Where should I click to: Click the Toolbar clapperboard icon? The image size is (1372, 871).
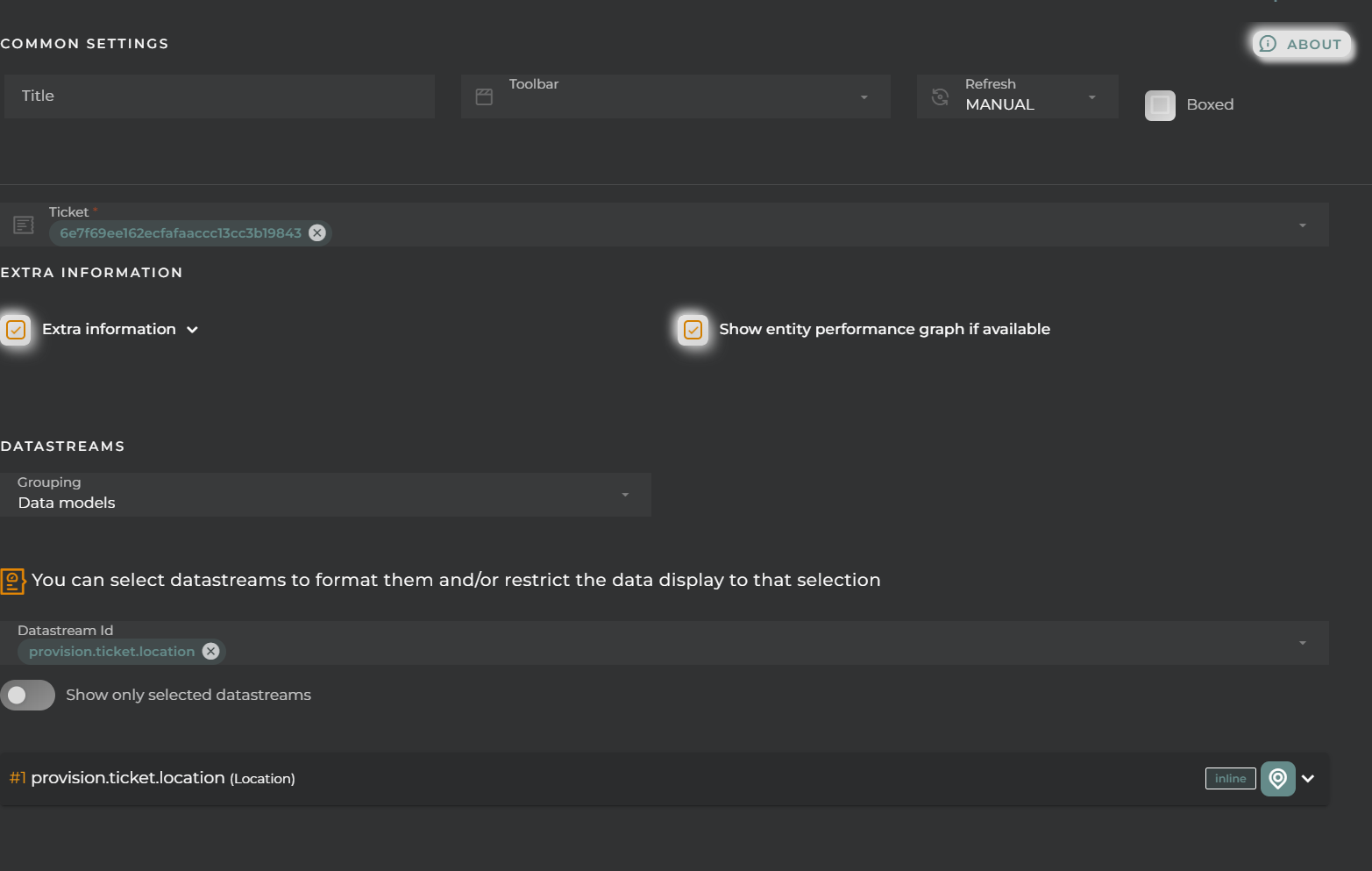pyautogui.click(x=484, y=96)
